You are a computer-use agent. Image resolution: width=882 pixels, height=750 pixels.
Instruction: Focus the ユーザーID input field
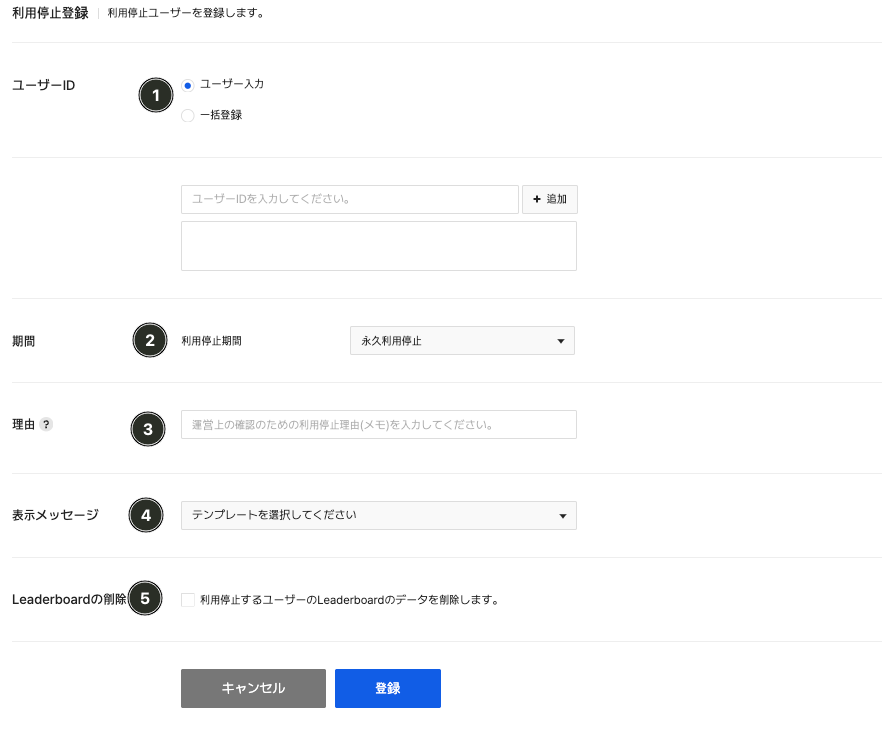click(x=349, y=199)
